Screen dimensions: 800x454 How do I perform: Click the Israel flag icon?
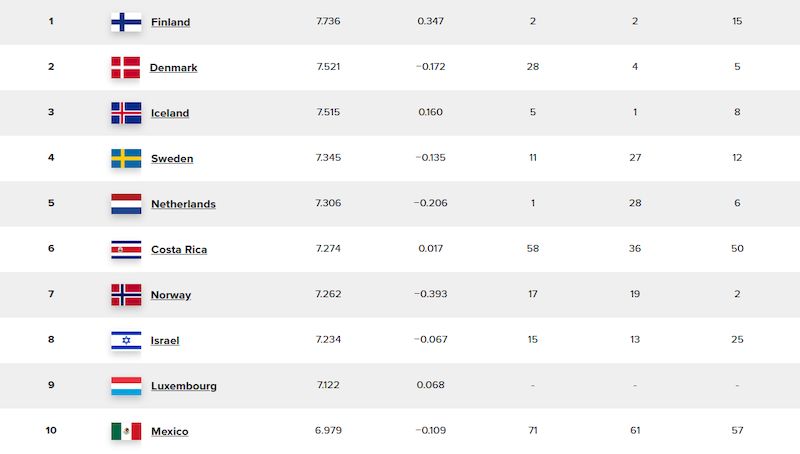(x=126, y=340)
